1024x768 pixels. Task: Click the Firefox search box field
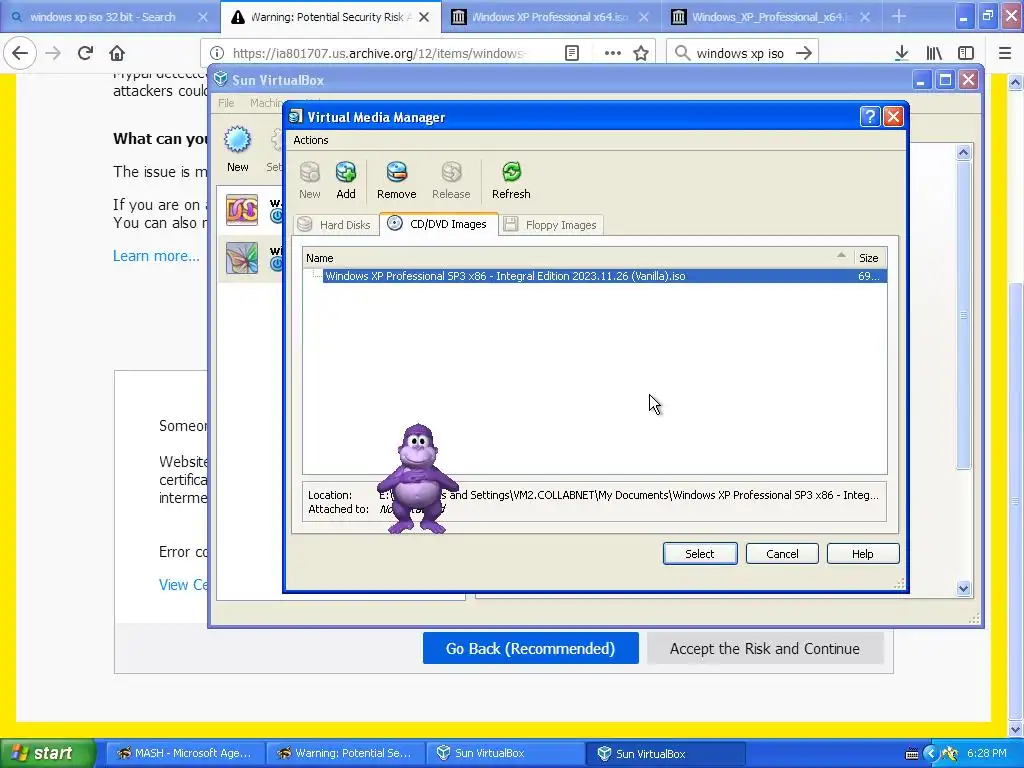[x=741, y=53]
